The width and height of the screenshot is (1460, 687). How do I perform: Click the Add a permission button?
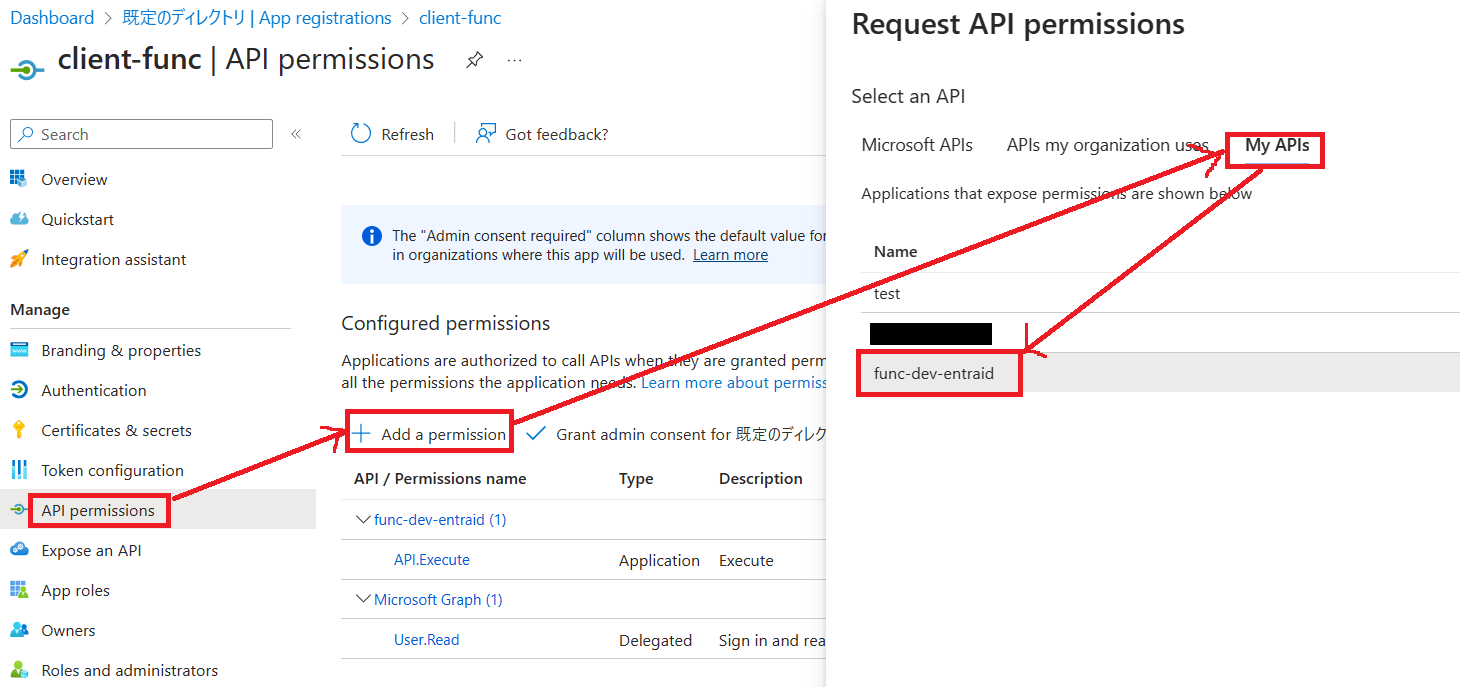coord(429,433)
